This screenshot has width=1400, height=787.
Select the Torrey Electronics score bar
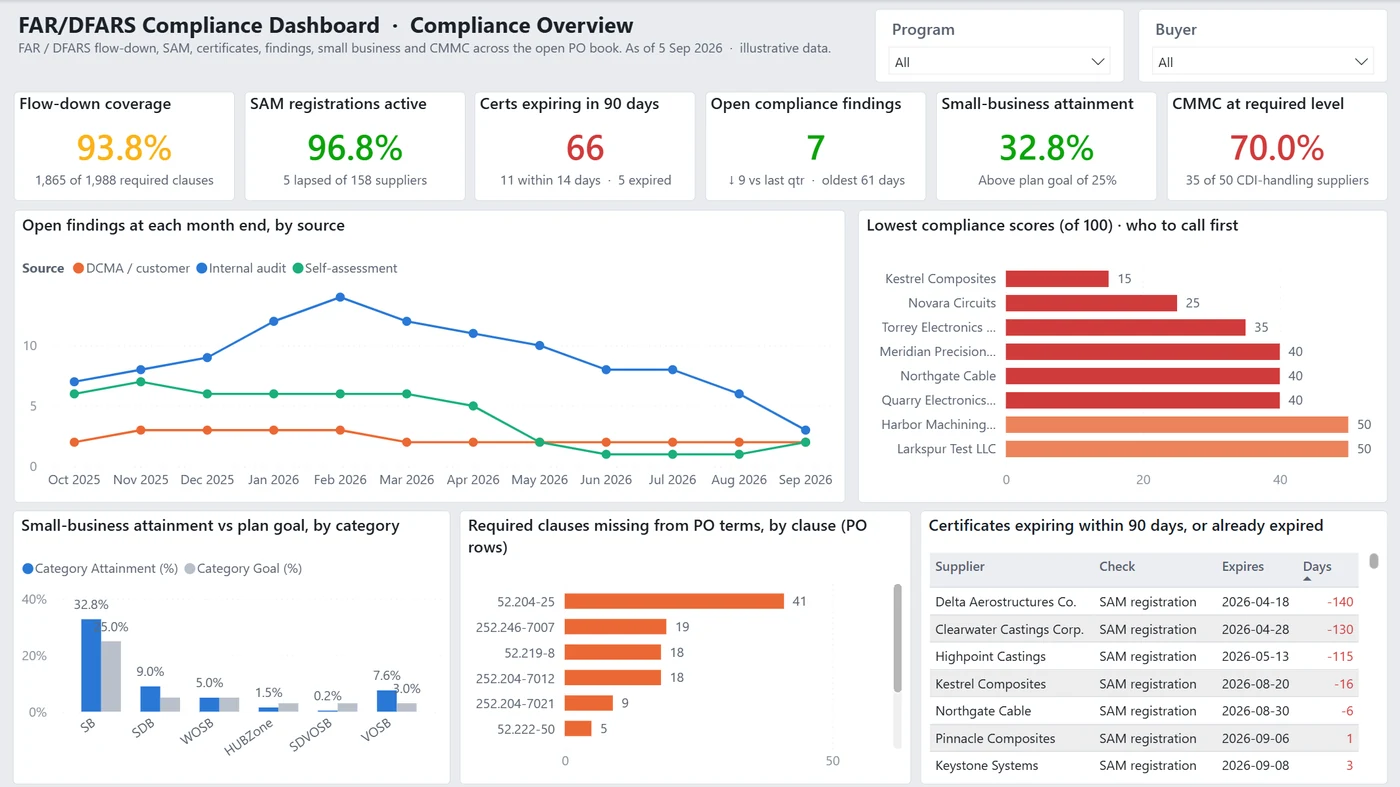point(1125,327)
